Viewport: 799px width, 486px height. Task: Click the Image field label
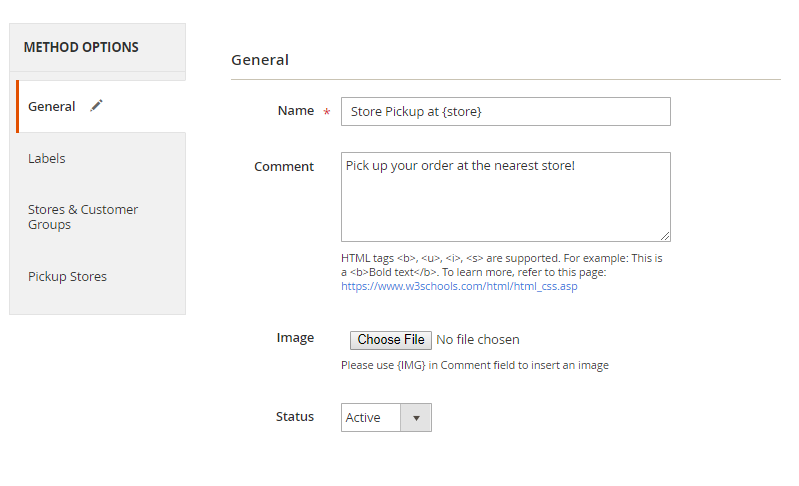coord(295,338)
